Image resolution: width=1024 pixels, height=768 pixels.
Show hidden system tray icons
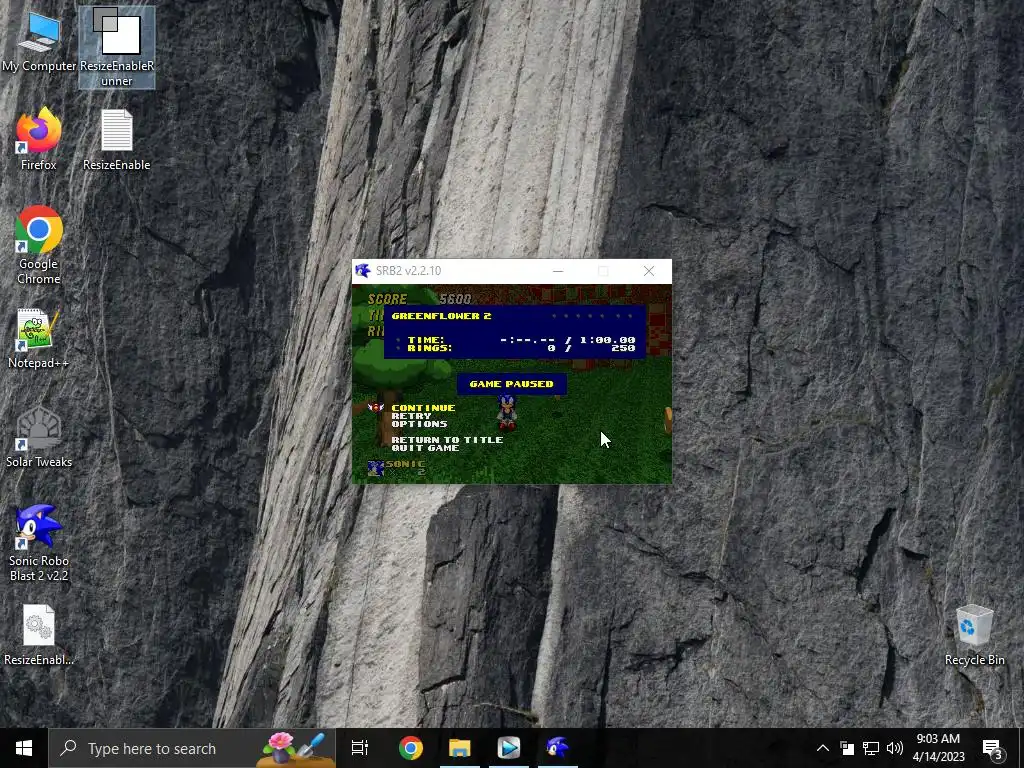click(x=823, y=748)
